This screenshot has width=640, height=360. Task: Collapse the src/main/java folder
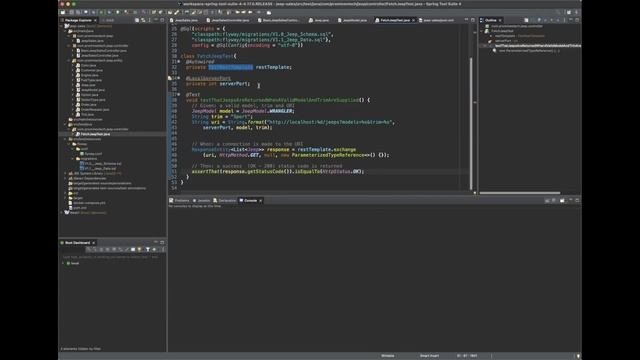[65, 31]
